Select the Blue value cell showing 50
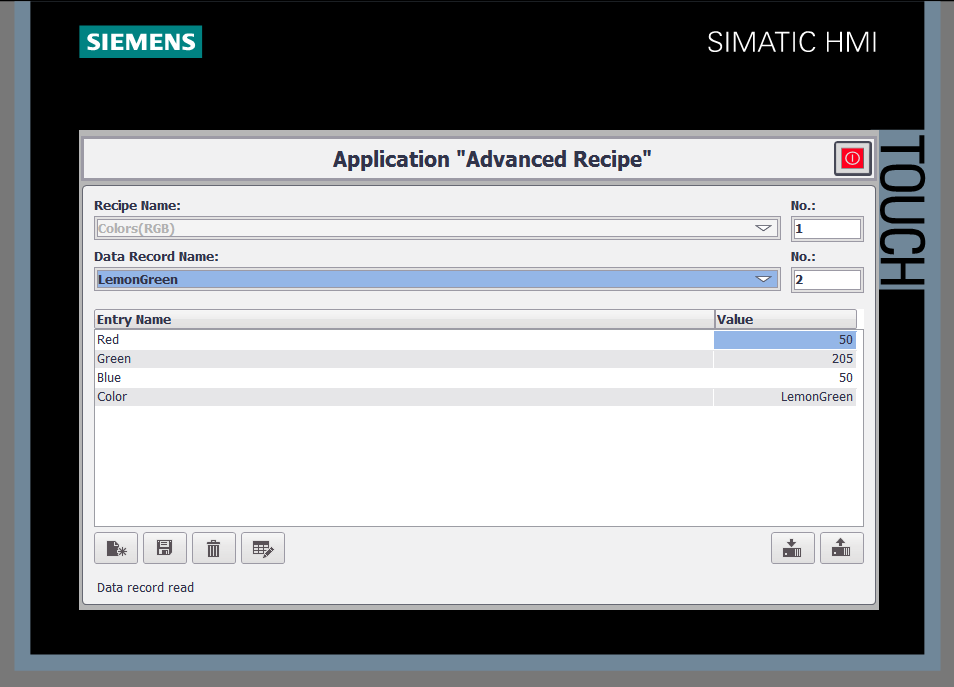The width and height of the screenshot is (954, 687). click(x=785, y=378)
